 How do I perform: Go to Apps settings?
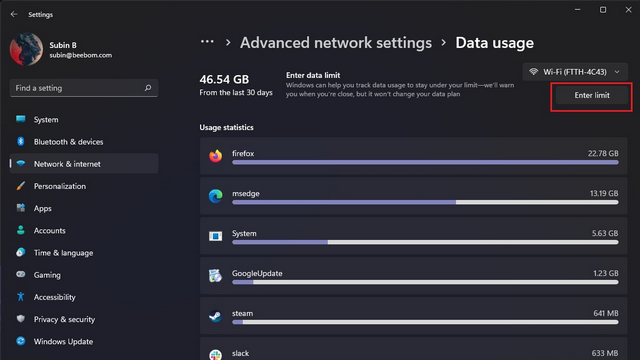[x=84, y=208]
